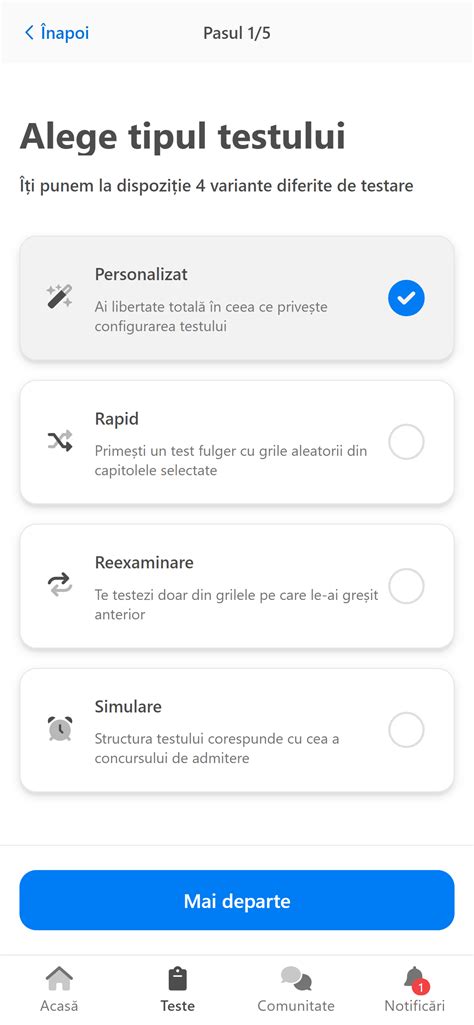
Task: Go back via the Înapoi link
Action: [56, 33]
